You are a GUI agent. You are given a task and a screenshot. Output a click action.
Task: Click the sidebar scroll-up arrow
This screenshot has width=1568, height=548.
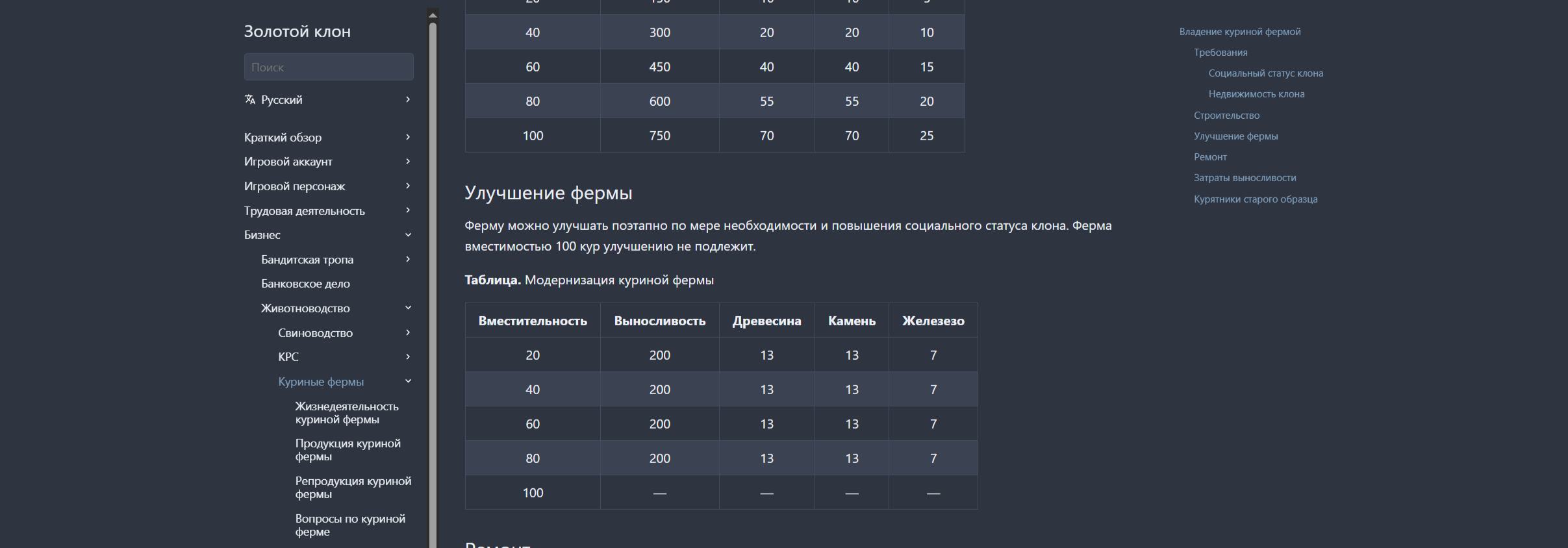click(433, 15)
